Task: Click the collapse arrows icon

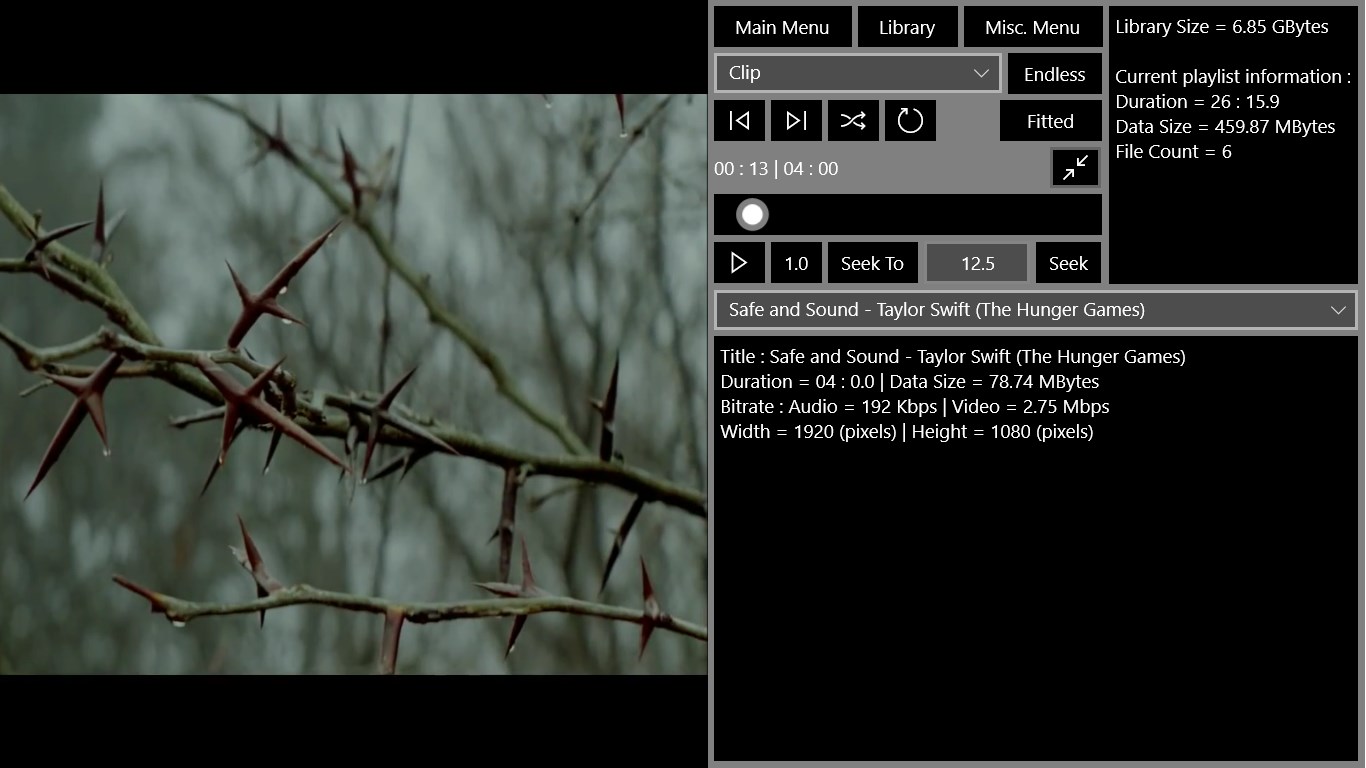Action: (1075, 168)
